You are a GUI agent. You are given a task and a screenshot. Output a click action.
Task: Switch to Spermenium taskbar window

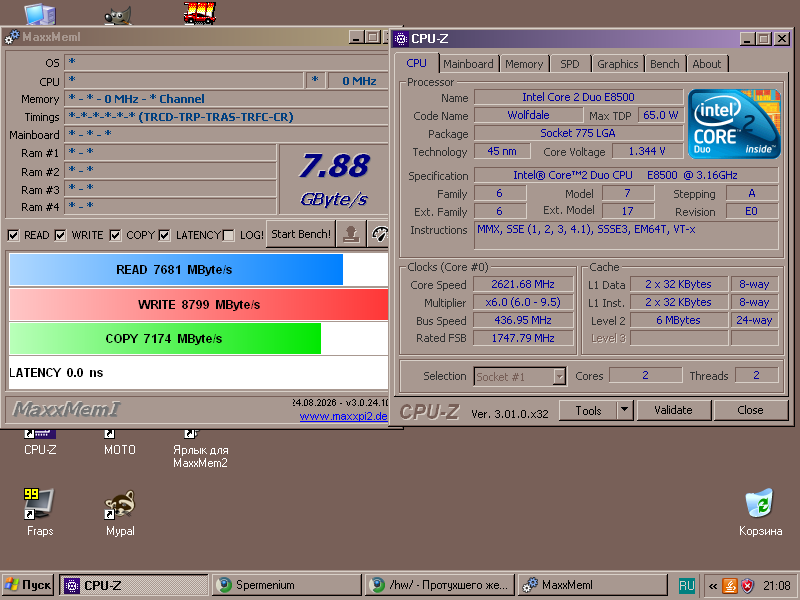click(x=288, y=585)
